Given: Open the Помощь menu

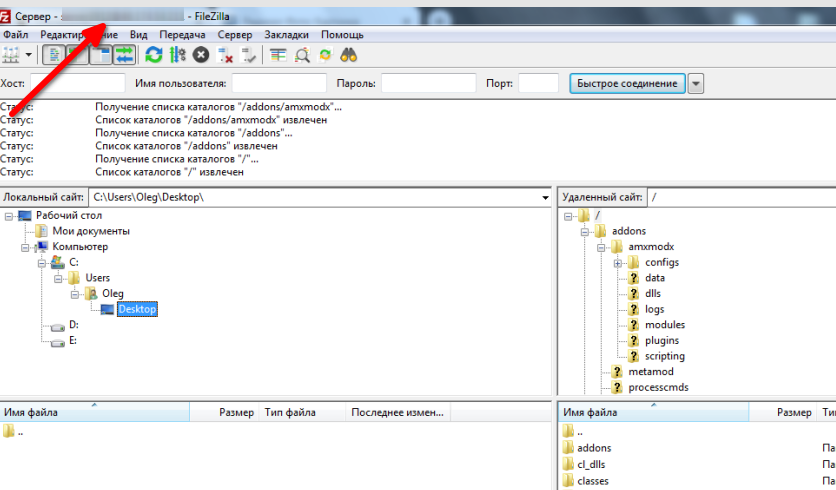Looking at the screenshot, I should pyautogui.click(x=342, y=35).
